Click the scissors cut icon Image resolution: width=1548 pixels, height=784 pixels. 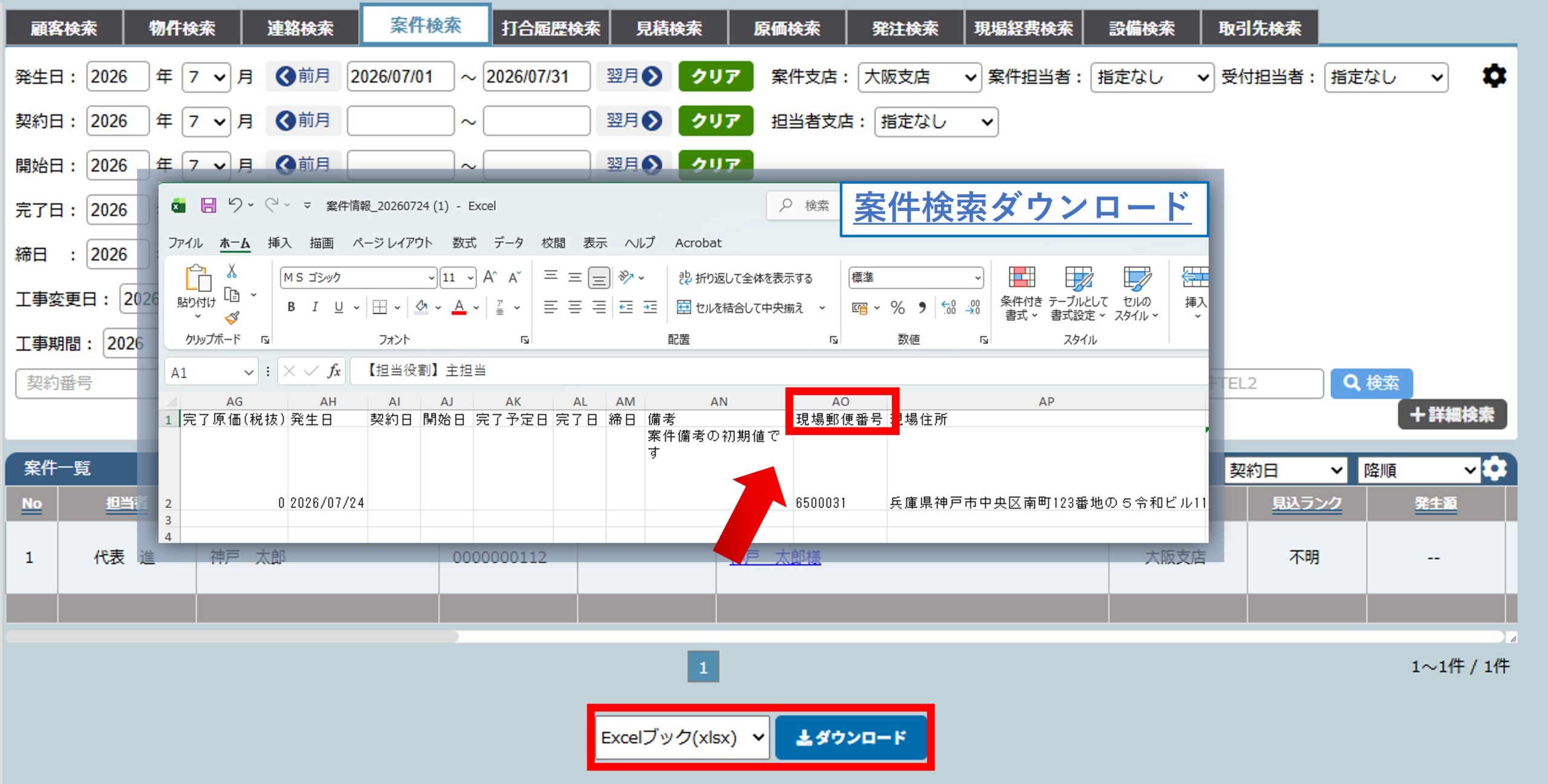click(232, 271)
